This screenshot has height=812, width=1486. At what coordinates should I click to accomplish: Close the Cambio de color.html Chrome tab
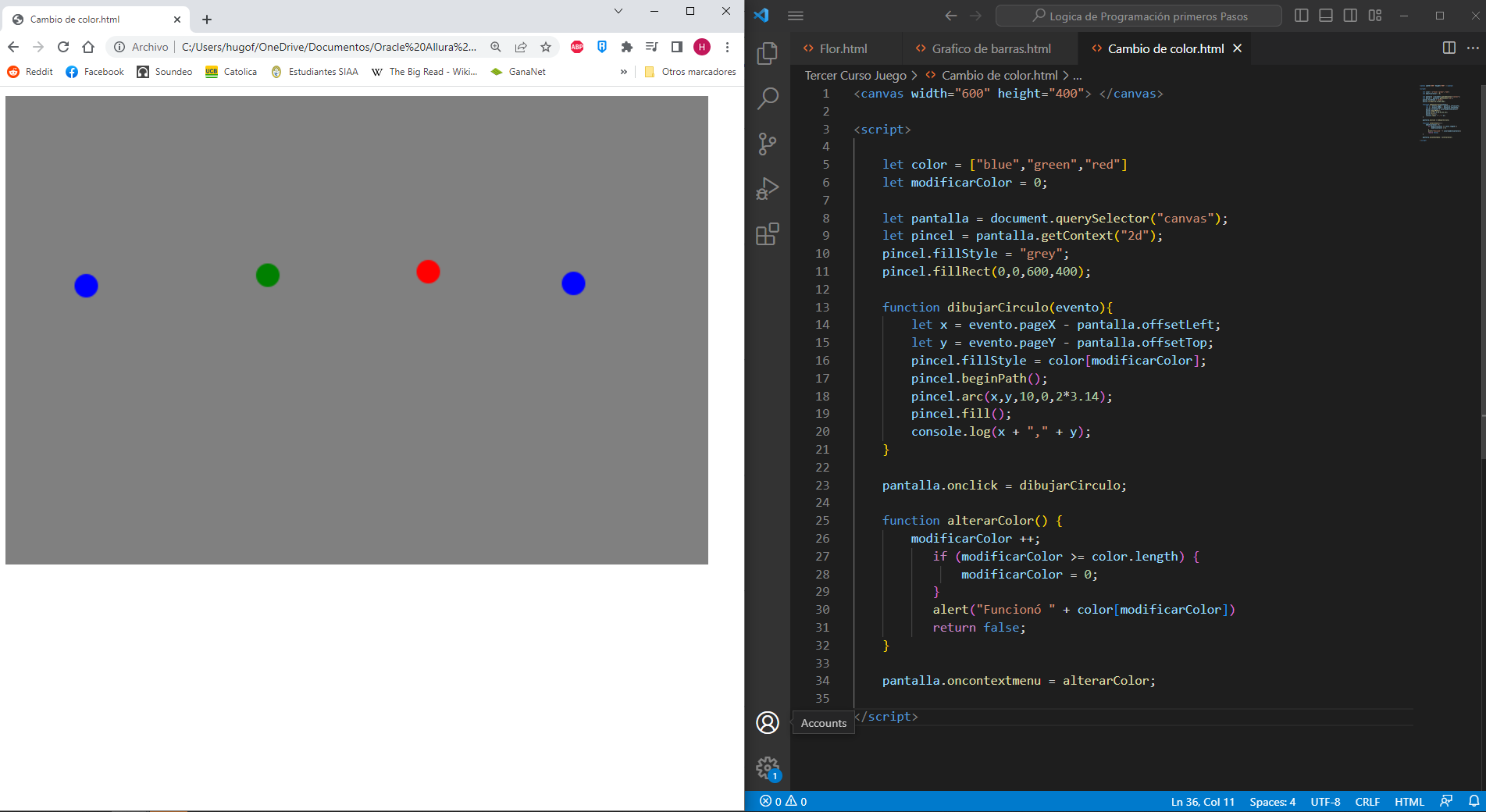pyautogui.click(x=177, y=20)
